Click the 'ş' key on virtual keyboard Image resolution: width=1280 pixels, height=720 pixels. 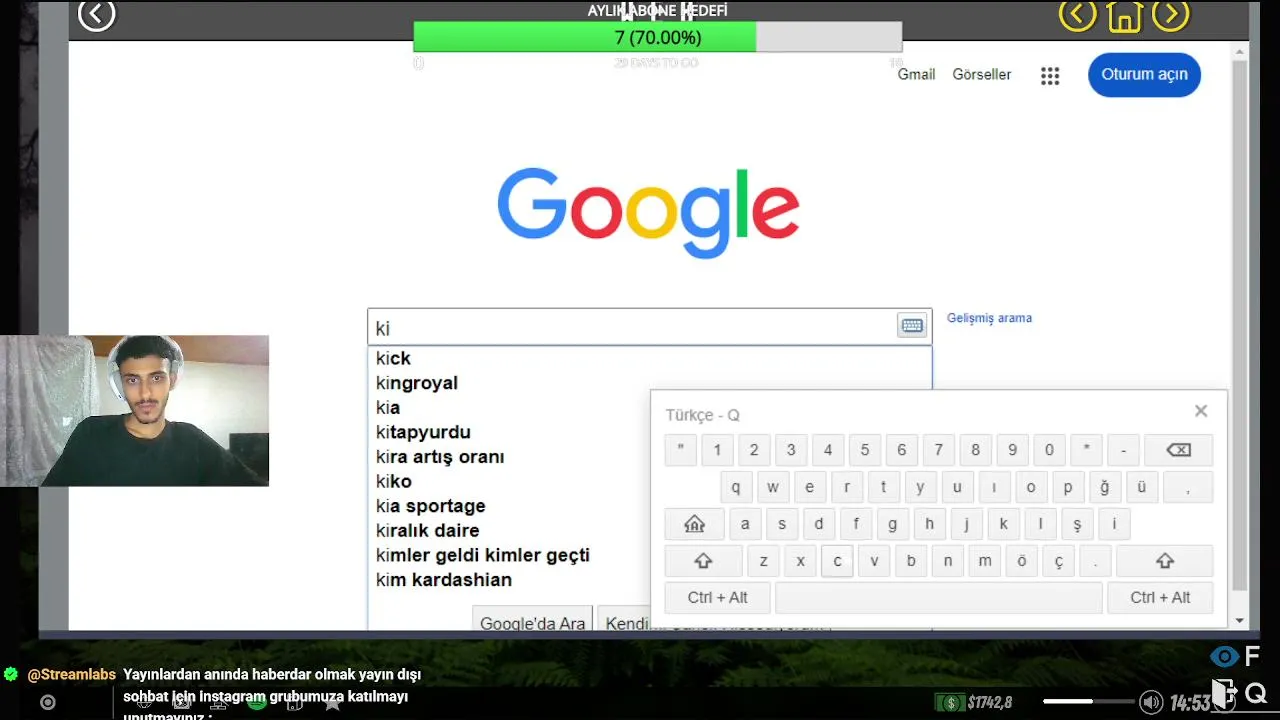tap(1077, 524)
